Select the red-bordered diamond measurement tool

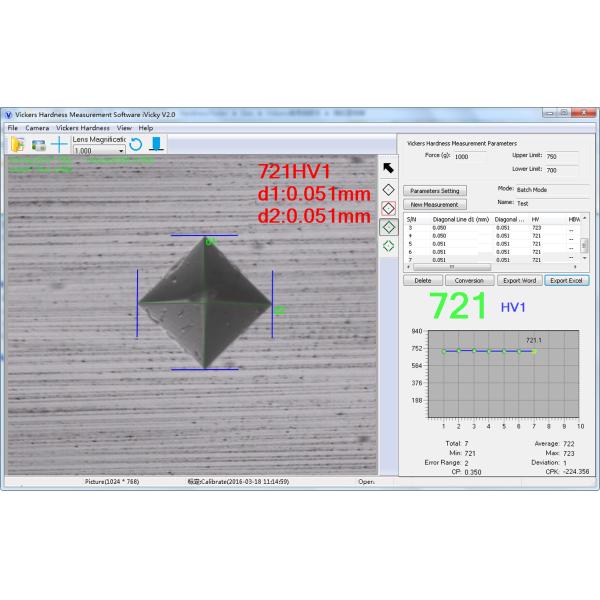(388, 208)
